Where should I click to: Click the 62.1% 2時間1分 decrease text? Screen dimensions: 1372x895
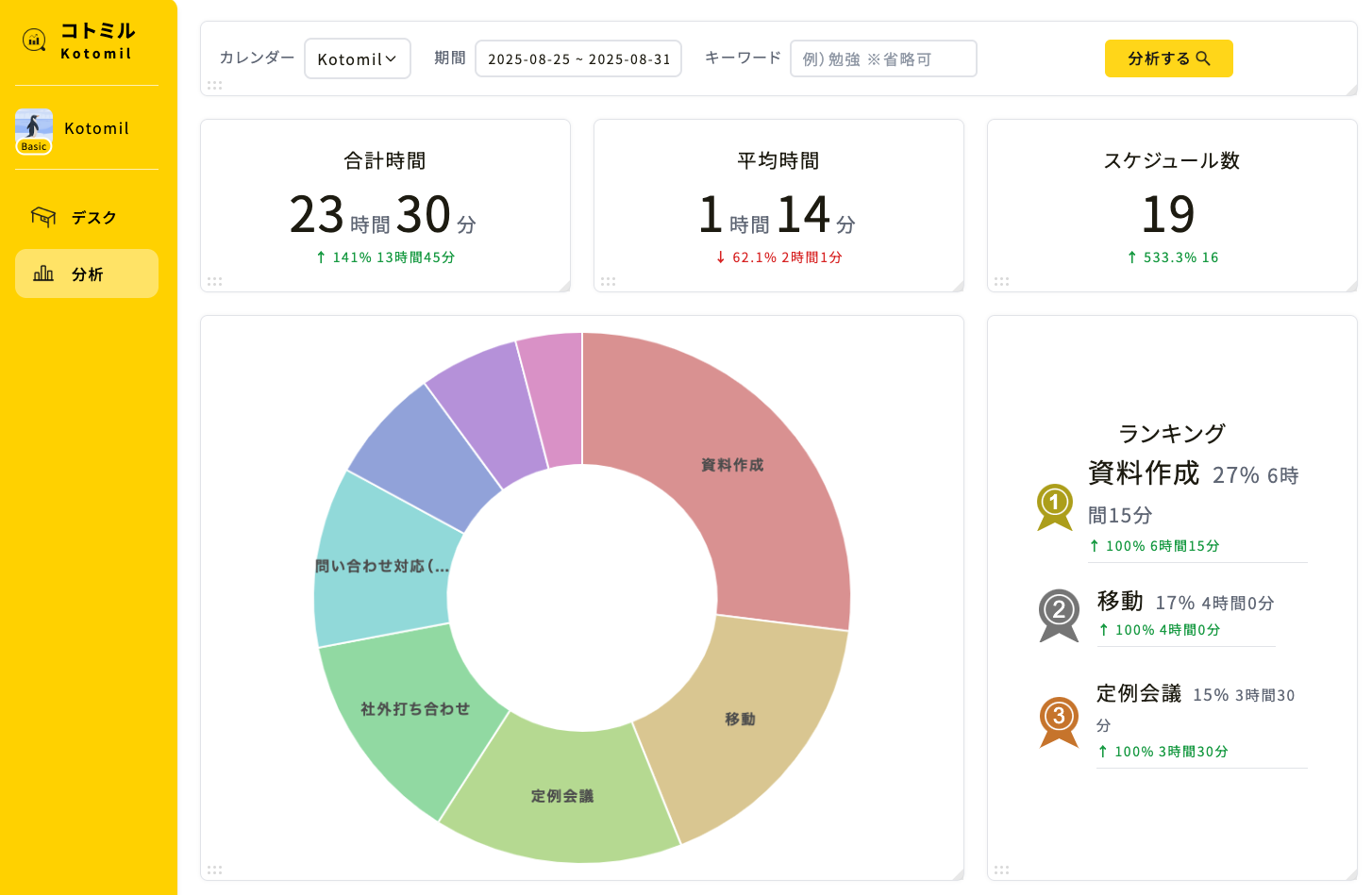click(x=778, y=257)
